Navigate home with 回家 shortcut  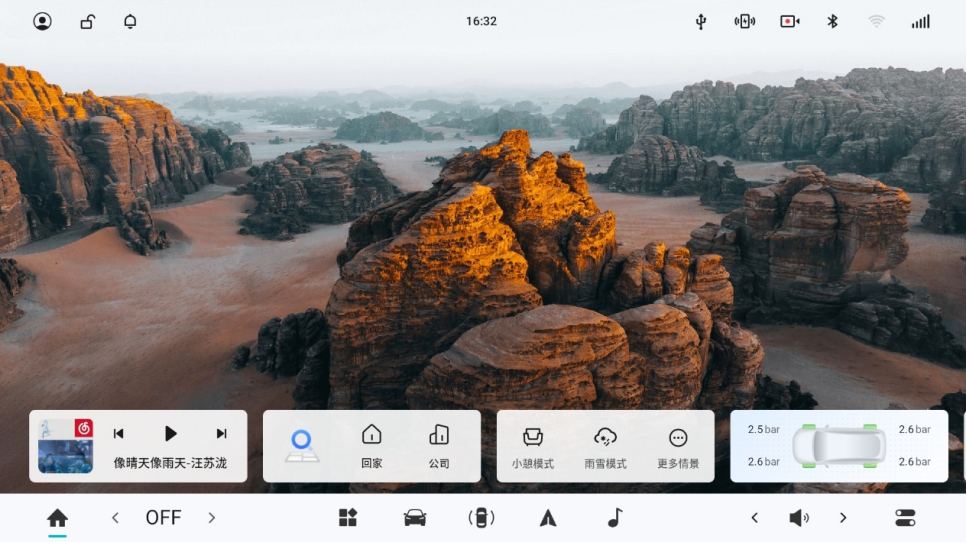[x=372, y=446]
